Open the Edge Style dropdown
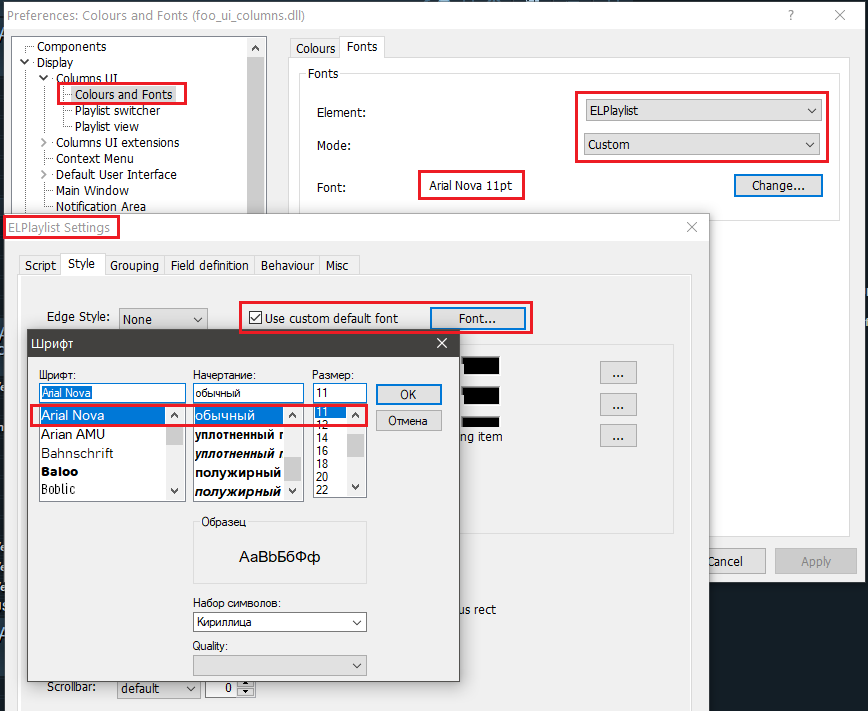 click(x=163, y=319)
